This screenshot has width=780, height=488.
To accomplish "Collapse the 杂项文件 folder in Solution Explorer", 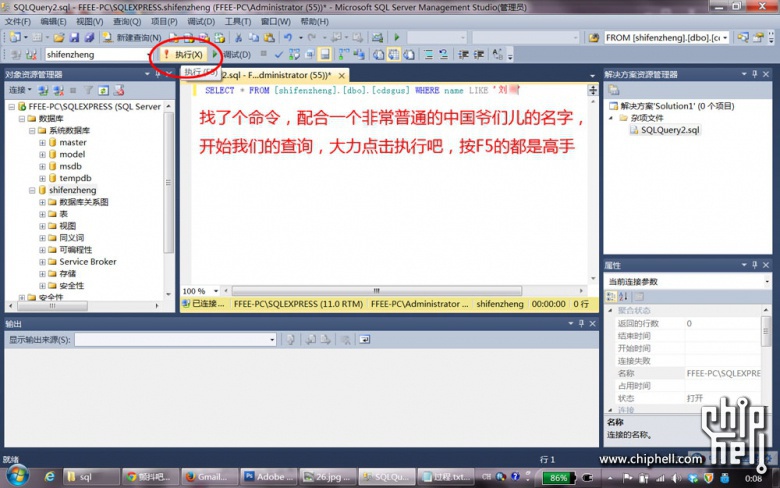I will (611, 118).
